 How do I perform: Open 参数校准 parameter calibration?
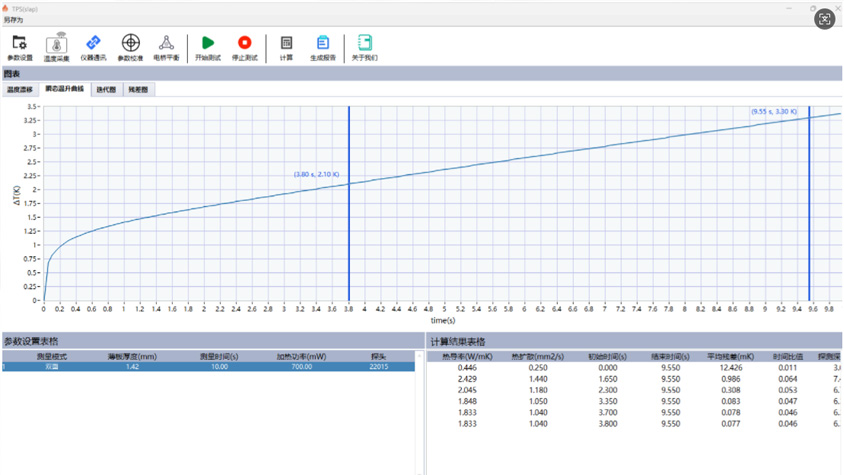(130, 47)
